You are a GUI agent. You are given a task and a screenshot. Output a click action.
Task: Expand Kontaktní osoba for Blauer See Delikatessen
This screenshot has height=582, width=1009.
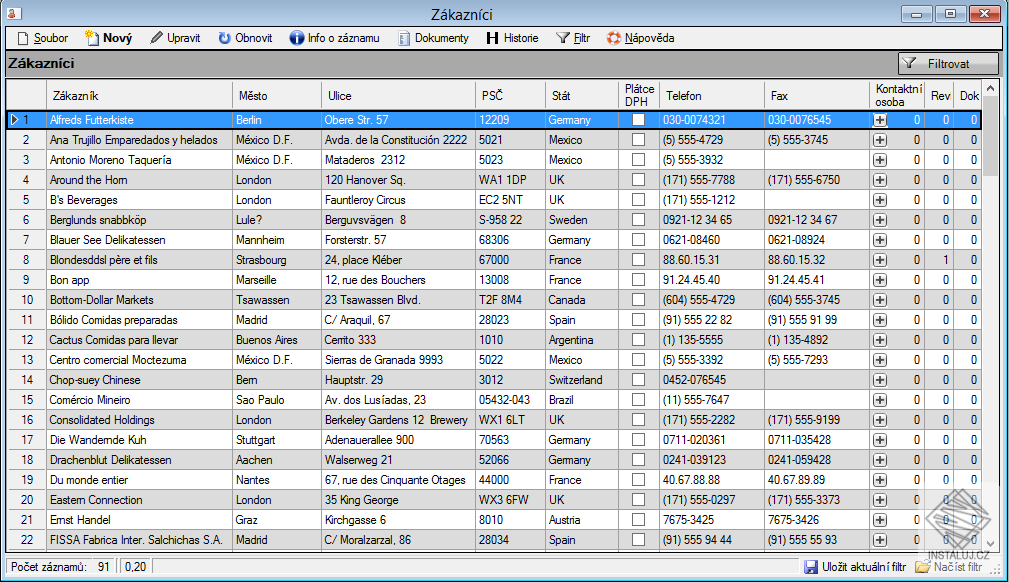(880, 240)
